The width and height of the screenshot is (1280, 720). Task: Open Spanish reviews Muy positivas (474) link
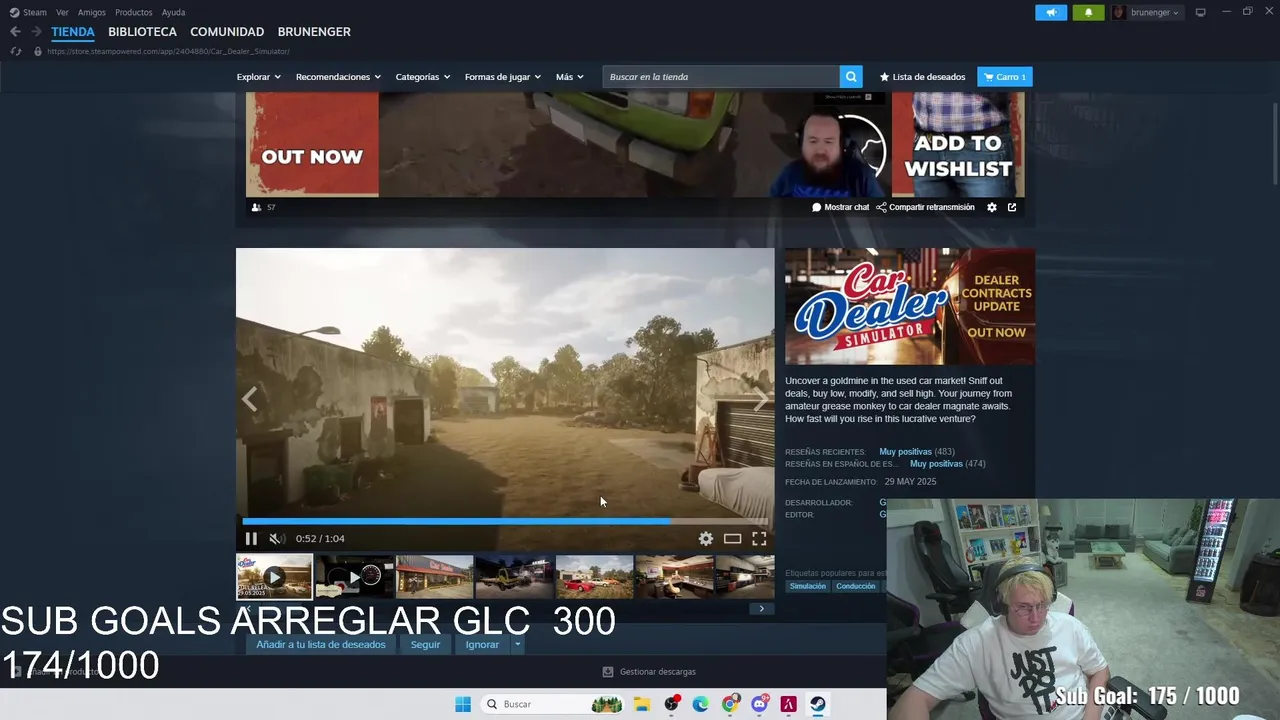947,464
